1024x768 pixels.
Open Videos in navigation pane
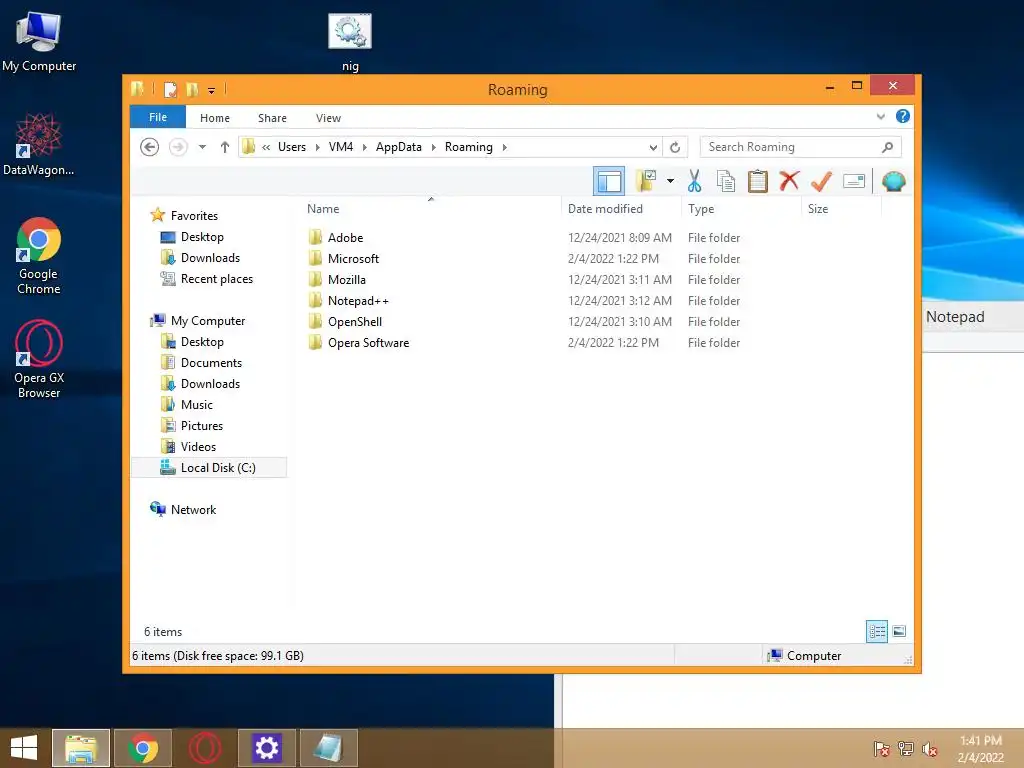198,447
